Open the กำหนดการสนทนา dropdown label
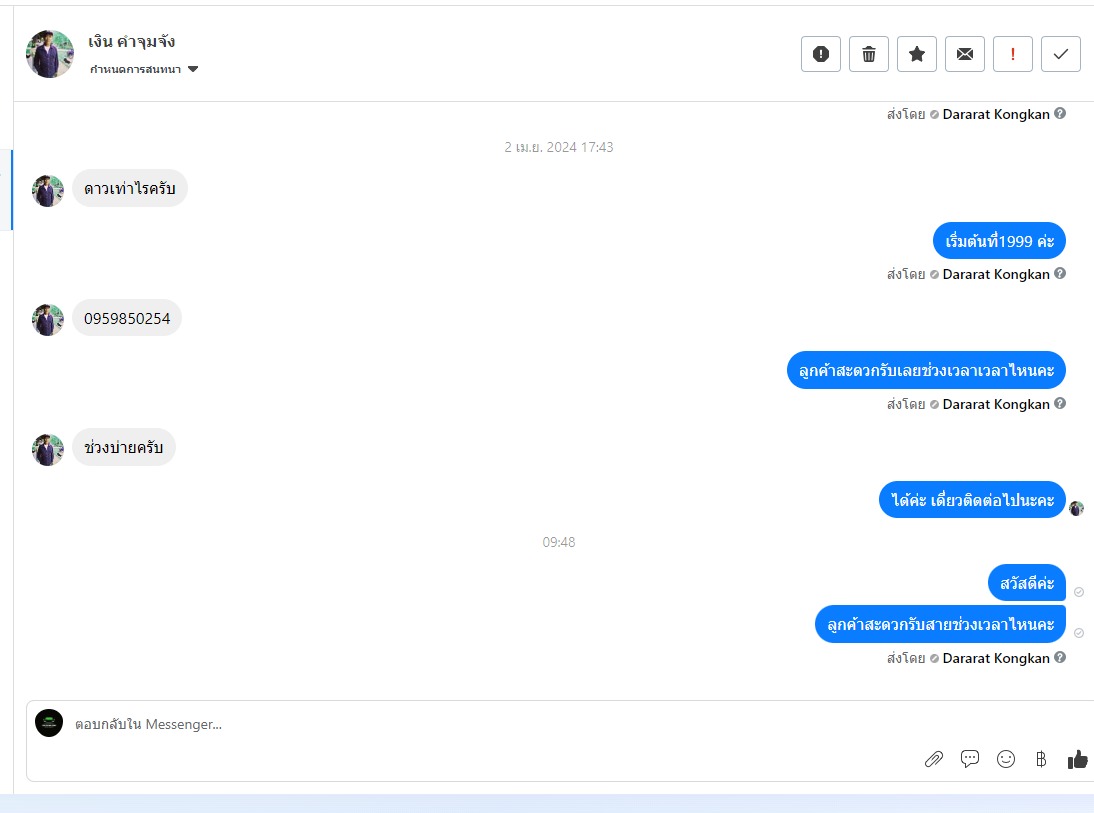Screen dimensions: 1094x813 [135, 69]
